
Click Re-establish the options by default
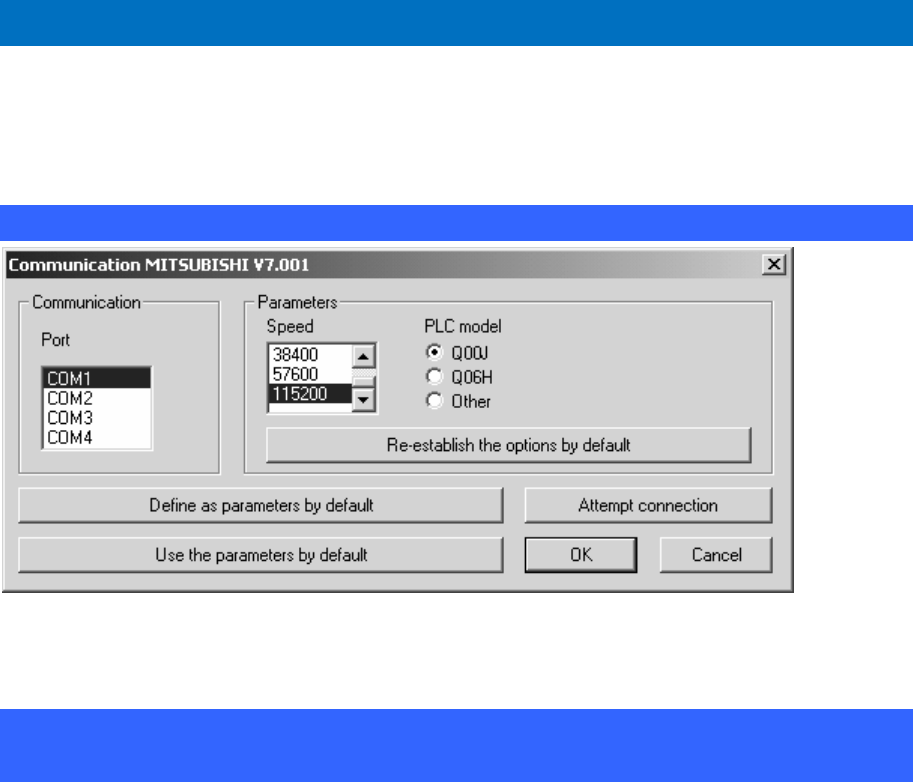point(508,445)
